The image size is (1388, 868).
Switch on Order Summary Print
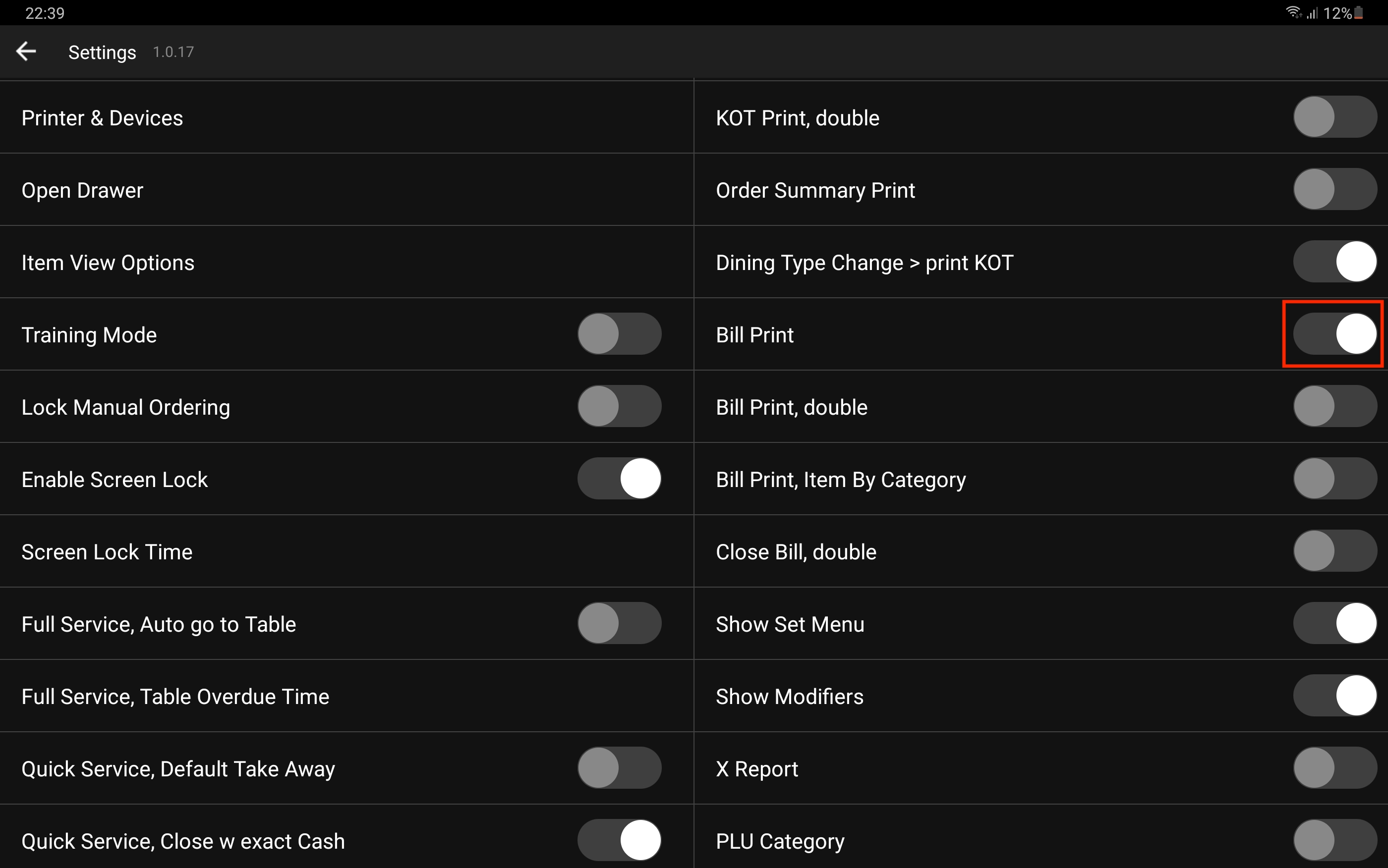(1334, 189)
